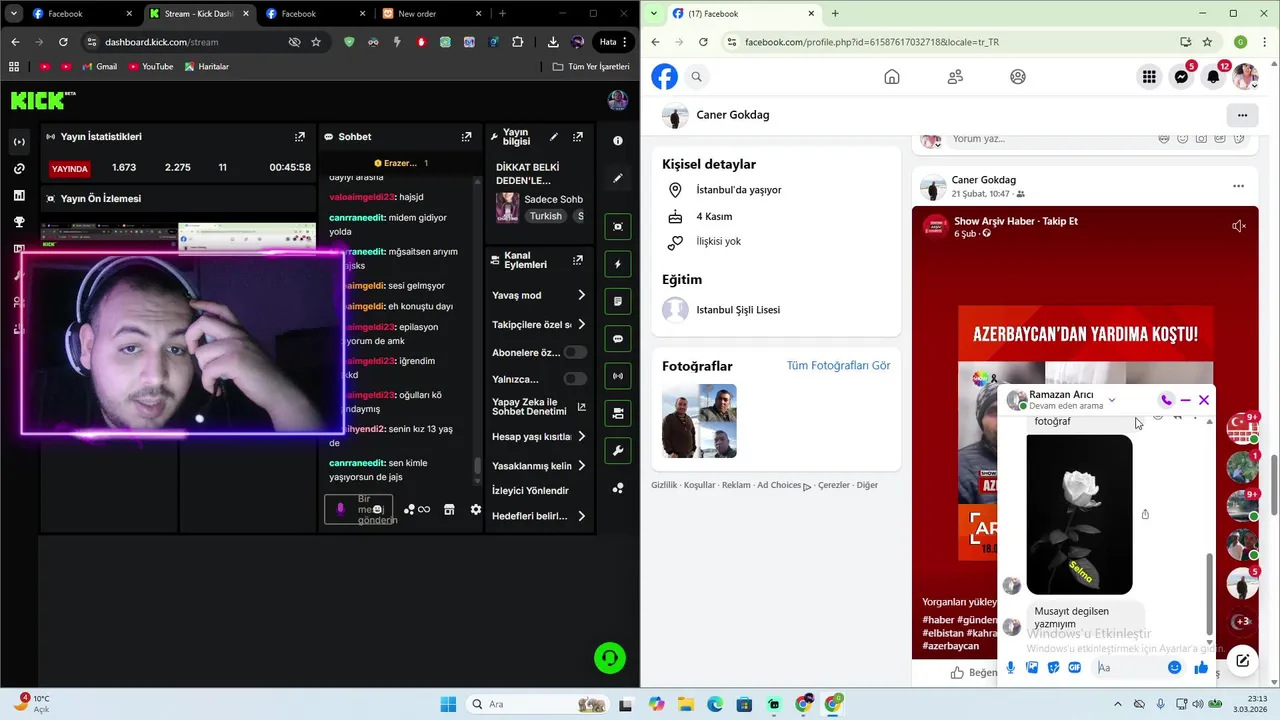Open the Chrome tab search dropdown in the Kick window
This screenshot has height=720, width=1280.
(14, 14)
